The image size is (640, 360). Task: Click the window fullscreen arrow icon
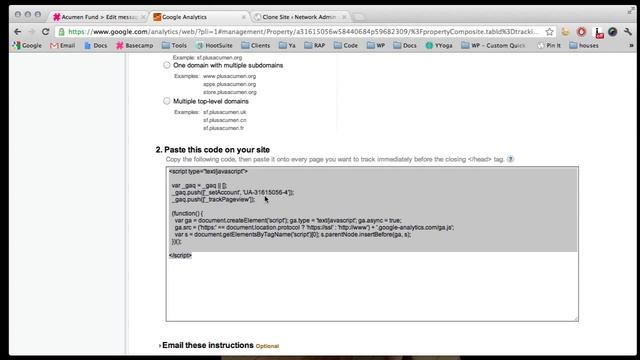[x=630, y=11]
